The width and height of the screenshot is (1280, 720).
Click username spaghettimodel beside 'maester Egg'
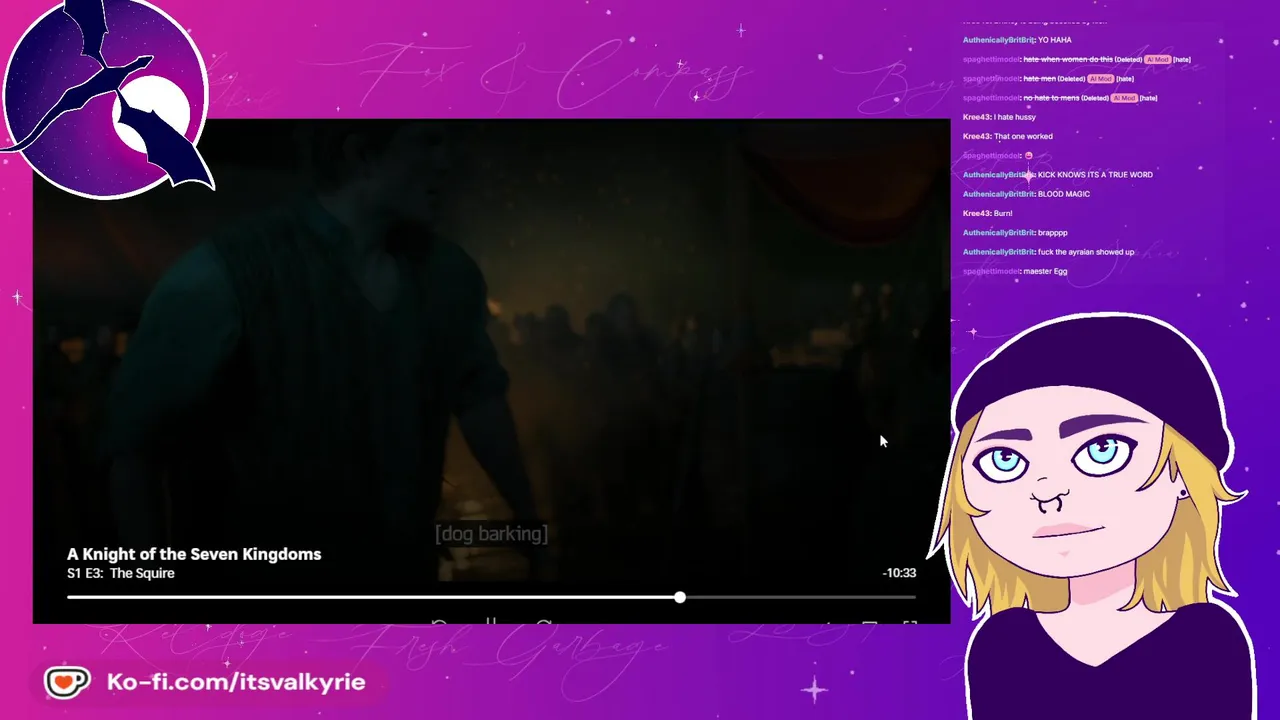pyautogui.click(x=991, y=271)
